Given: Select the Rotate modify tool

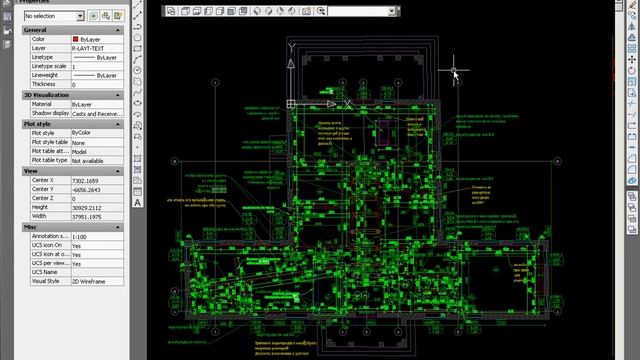Looking at the screenshot, I should (632, 71).
